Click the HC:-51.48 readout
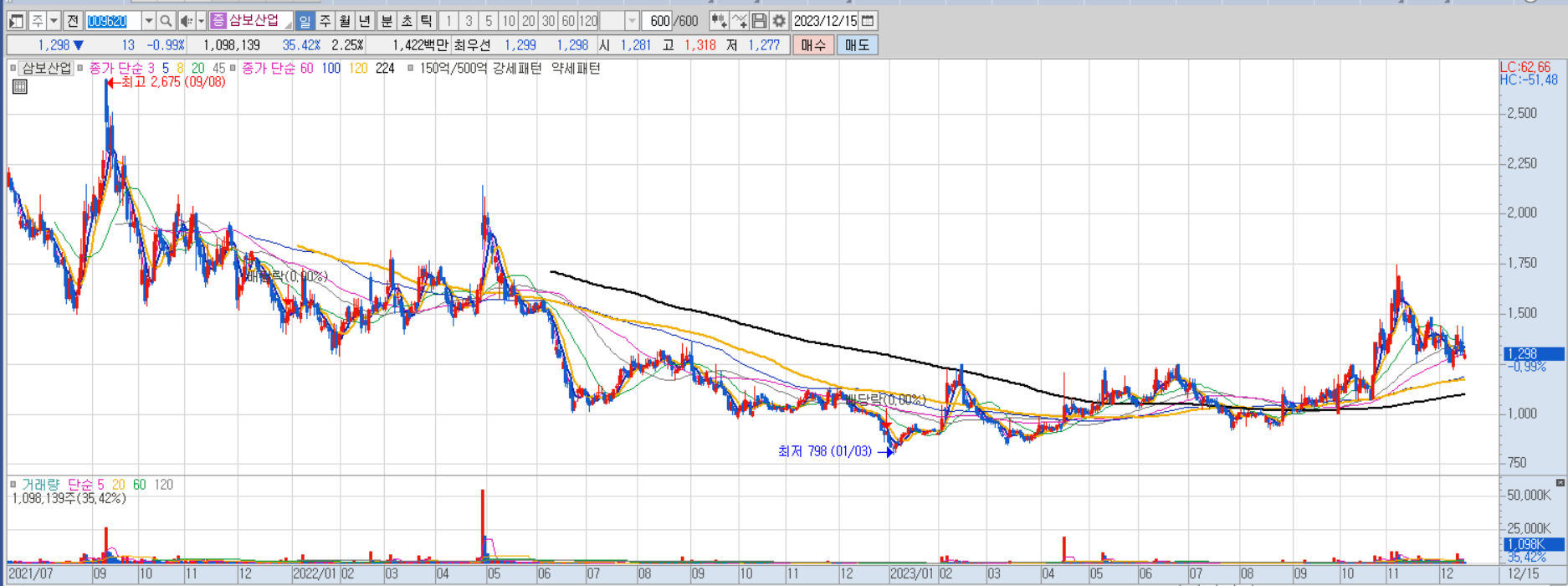This screenshot has height=586, width=1568. click(x=1529, y=80)
